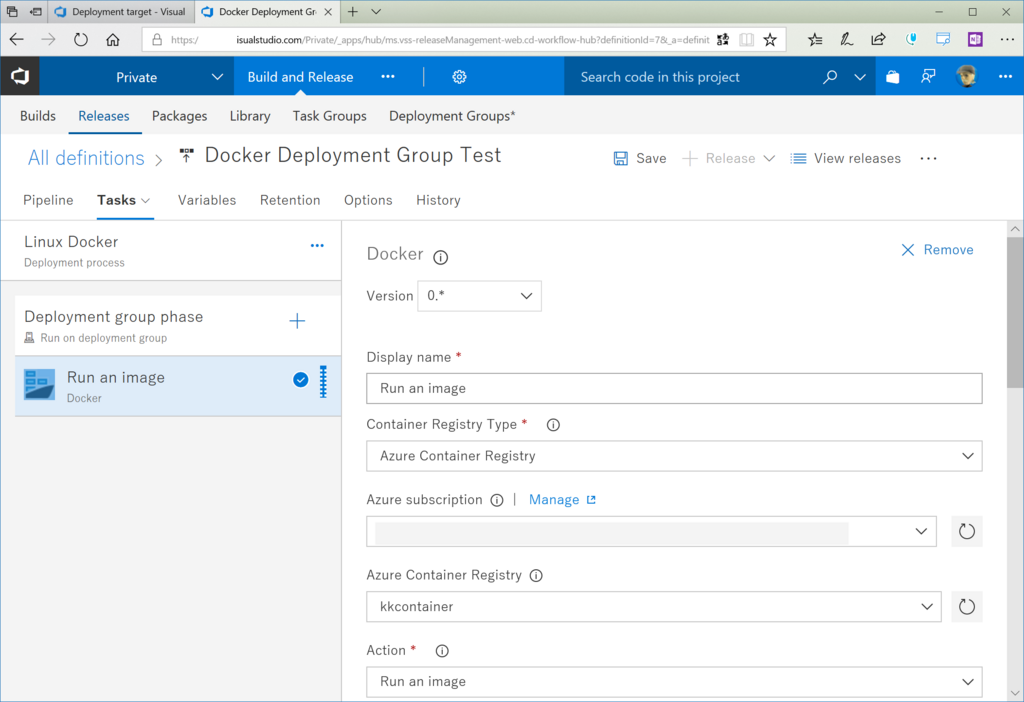Click the Remove task button

(937, 250)
